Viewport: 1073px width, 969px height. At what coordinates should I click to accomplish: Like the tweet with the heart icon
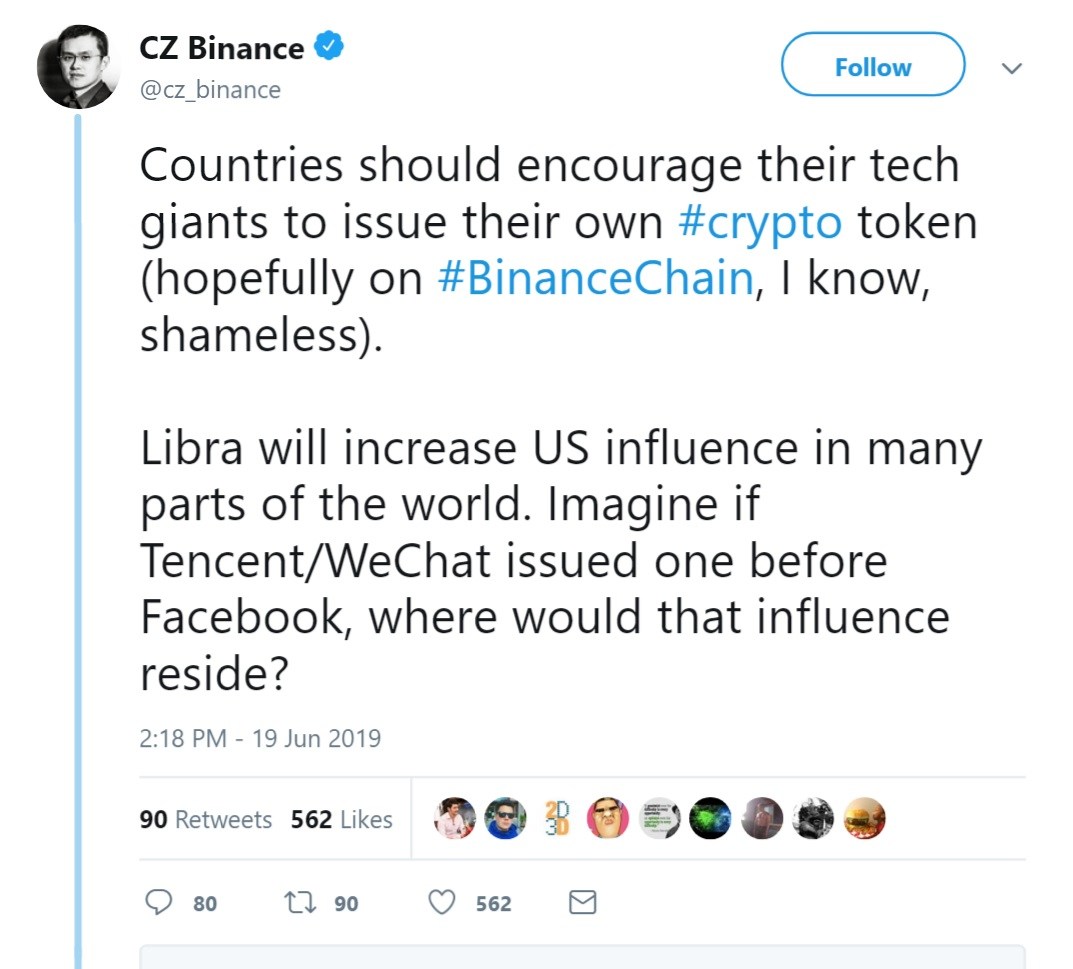coord(442,903)
